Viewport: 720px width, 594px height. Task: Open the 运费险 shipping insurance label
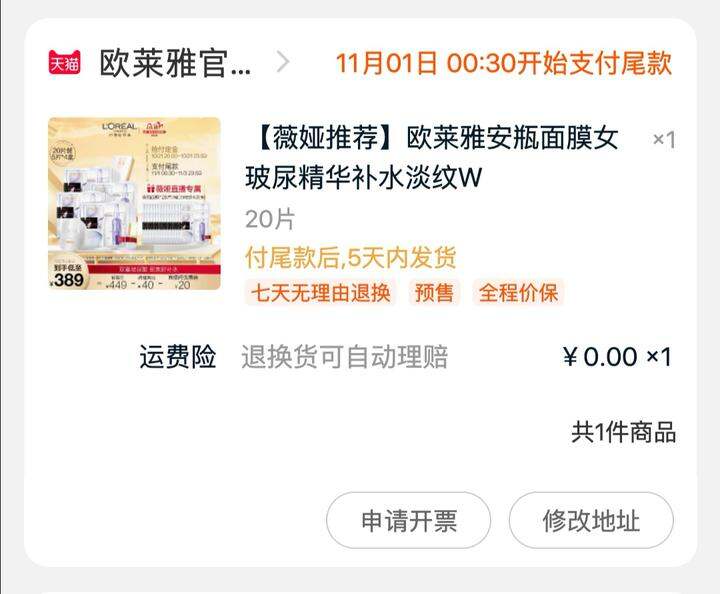tap(178, 357)
